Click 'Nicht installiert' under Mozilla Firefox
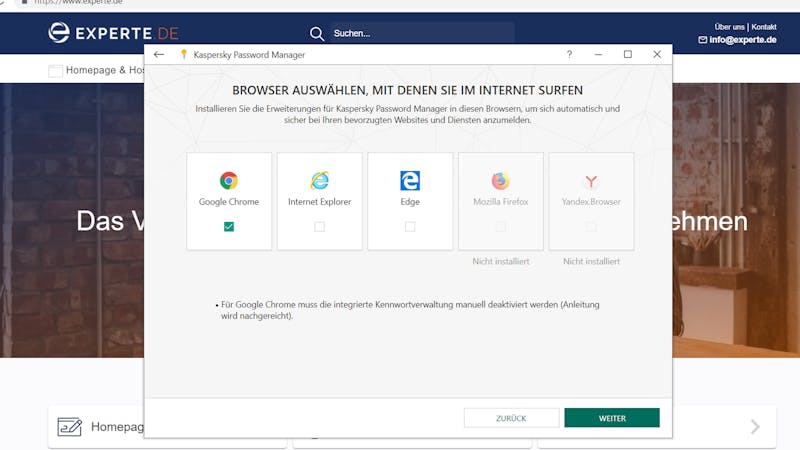 (501, 261)
